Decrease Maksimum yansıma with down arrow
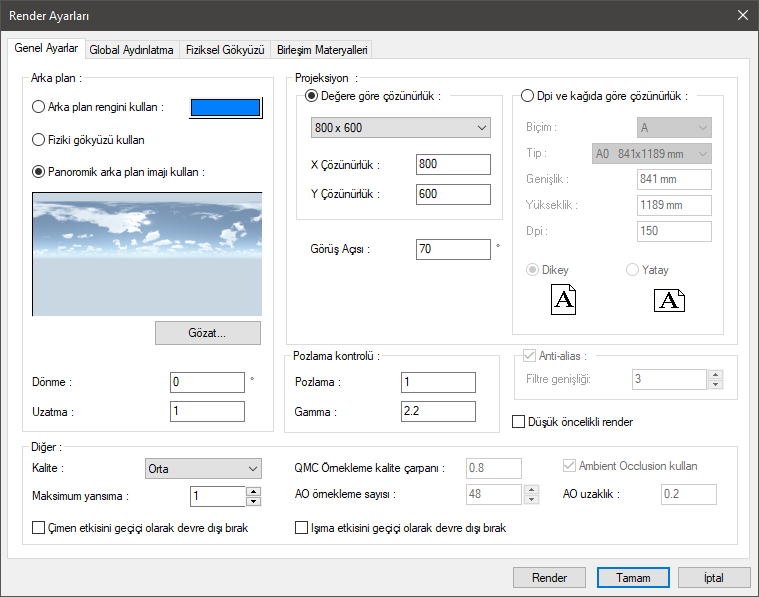This screenshot has height=597, width=759. click(253, 501)
